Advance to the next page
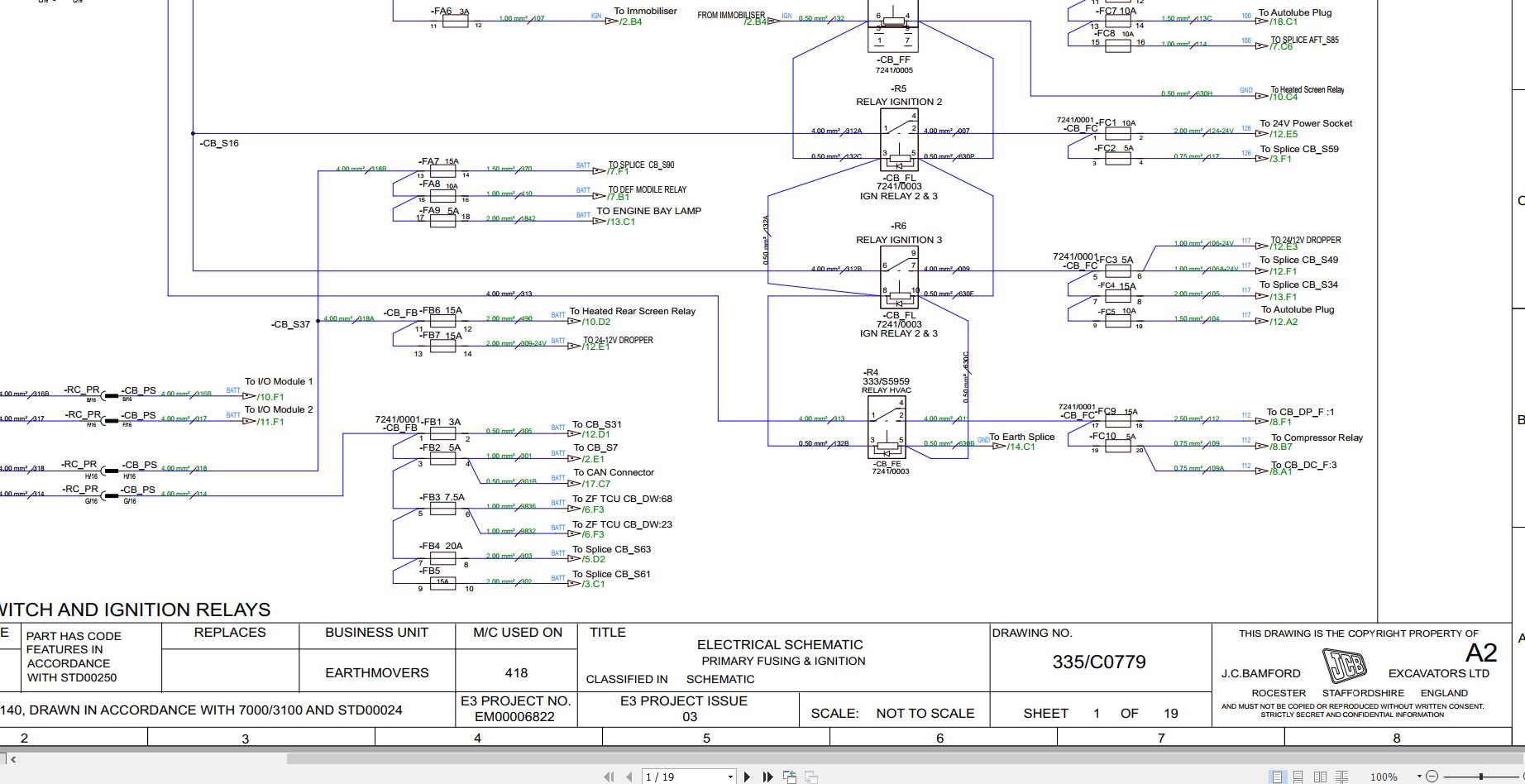This screenshot has height=784, width=1525. [x=748, y=777]
